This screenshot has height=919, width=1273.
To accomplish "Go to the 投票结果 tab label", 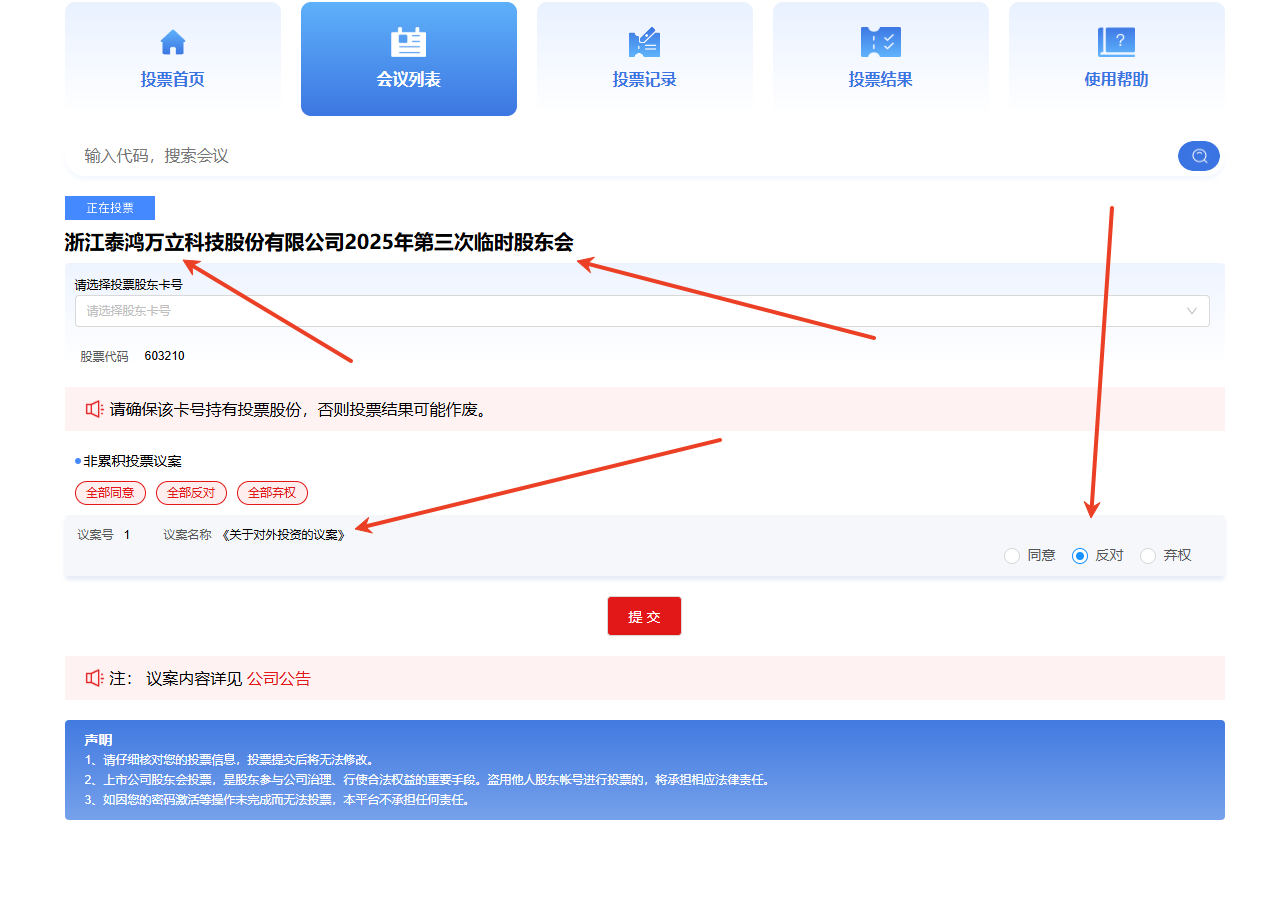I will [x=881, y=80].
